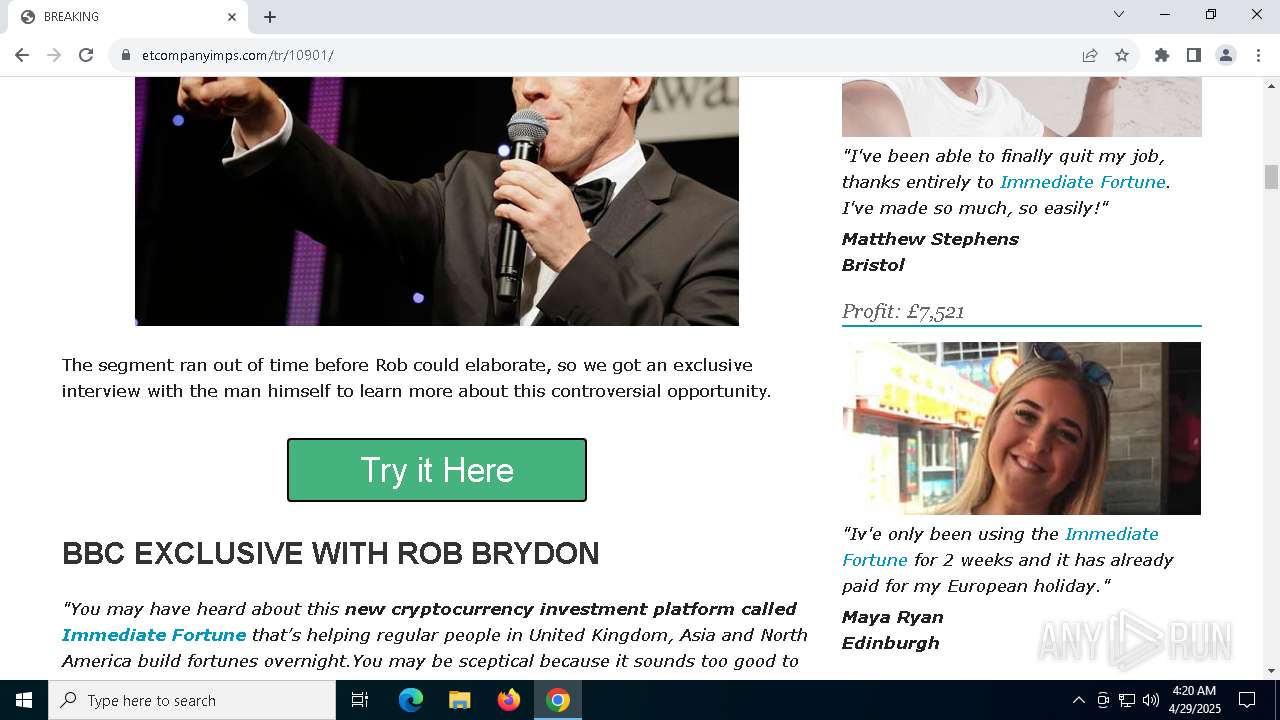The width and height of the screenshot is (1280, 720).
Task: Click the BBC EXCLUSIVE WITH ROB BRYDON heading
Action: (331, 553)
